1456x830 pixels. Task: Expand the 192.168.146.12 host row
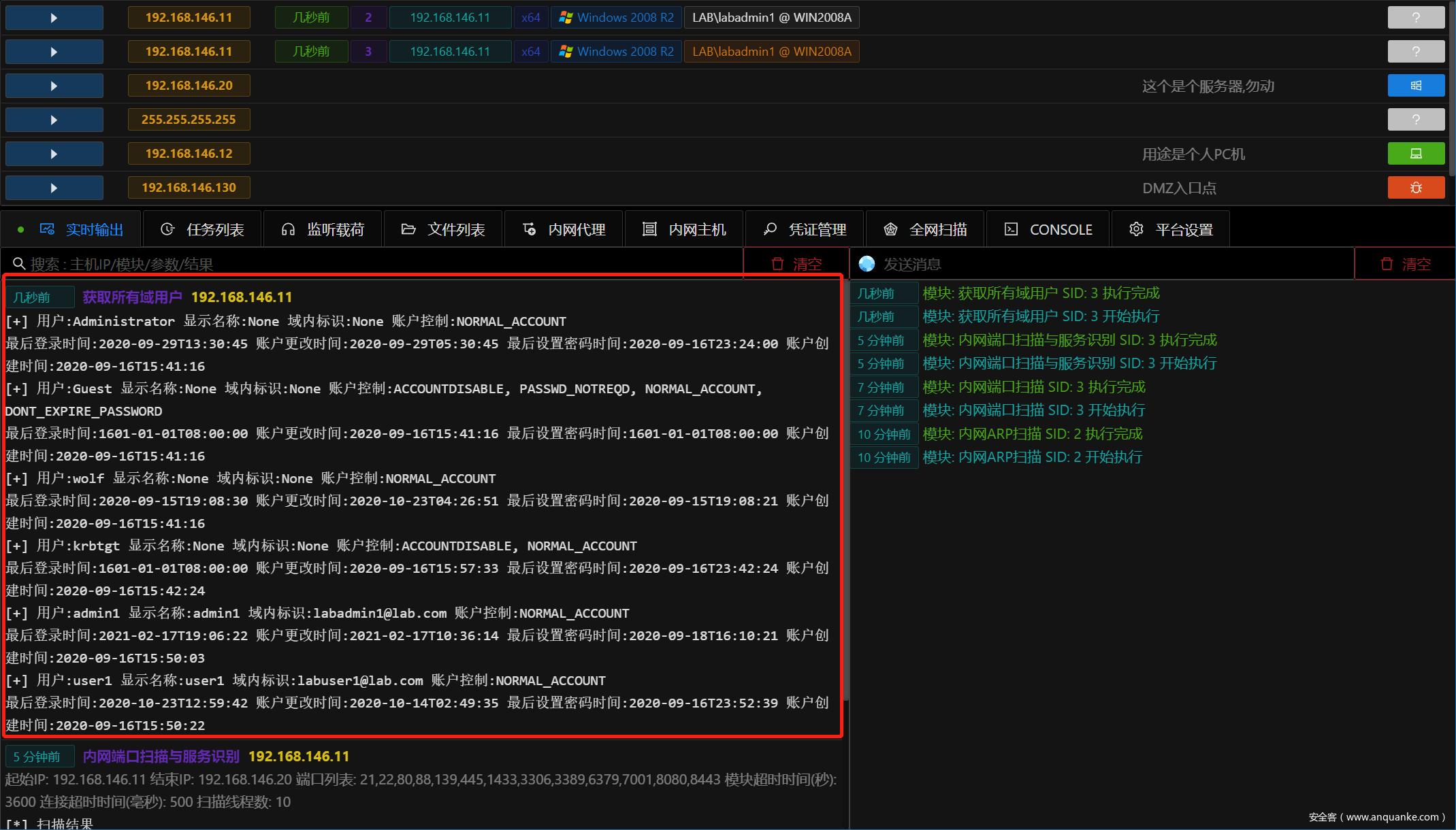(x=54, y=154)
